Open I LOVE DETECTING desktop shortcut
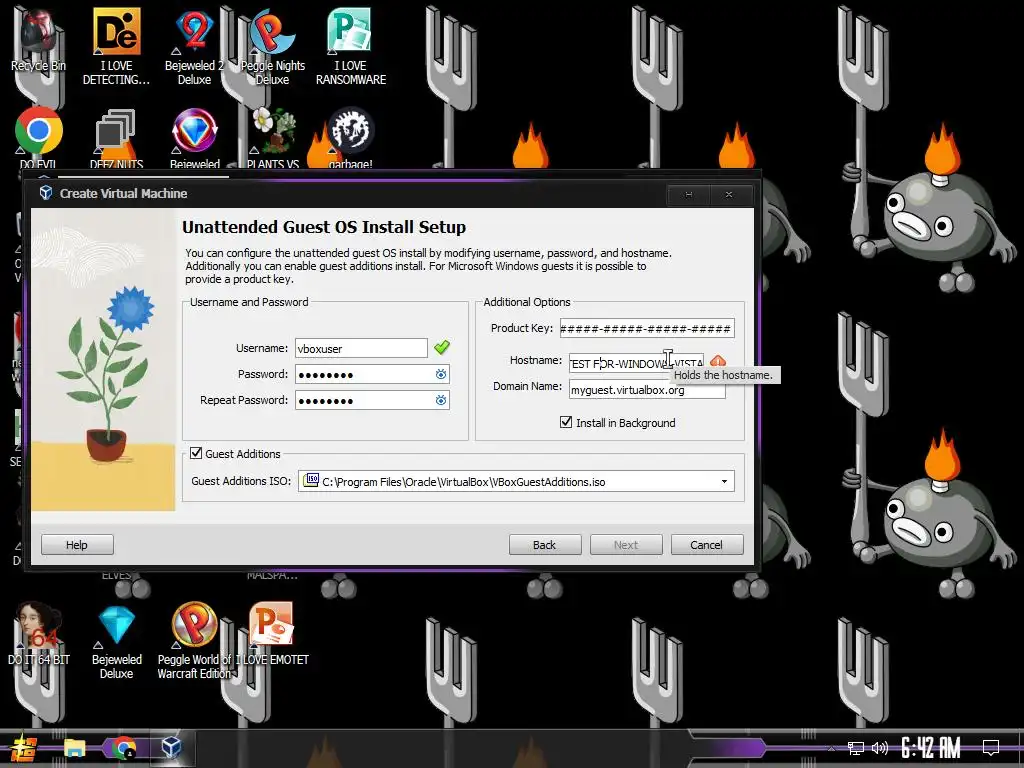This screenshot has height=768, width=1024. click(116, 47)
